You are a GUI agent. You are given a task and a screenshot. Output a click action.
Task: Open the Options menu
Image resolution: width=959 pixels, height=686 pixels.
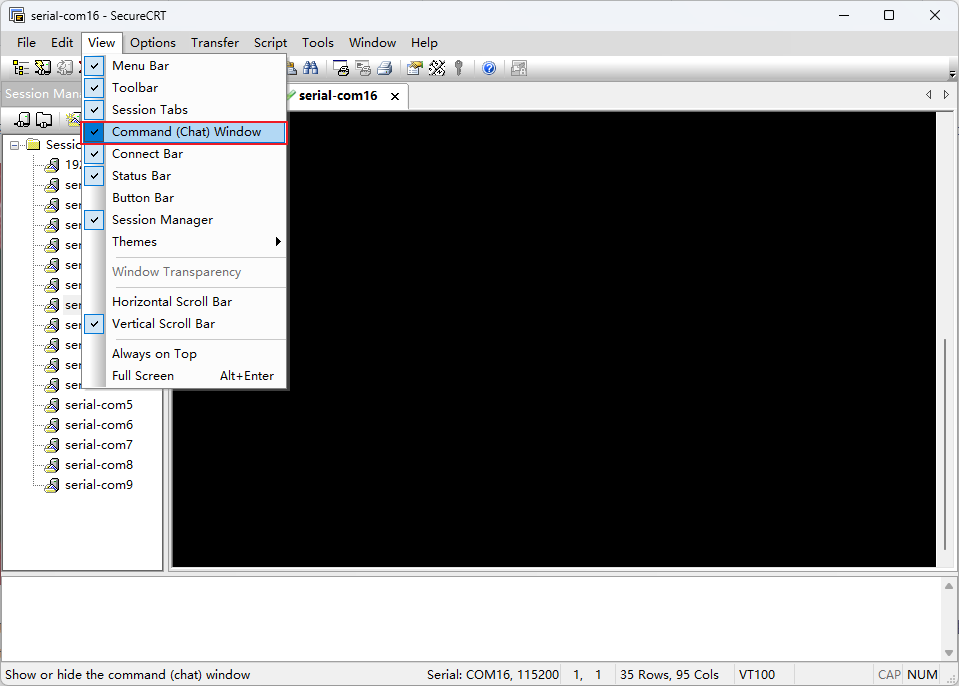click(x=153, y=43)
